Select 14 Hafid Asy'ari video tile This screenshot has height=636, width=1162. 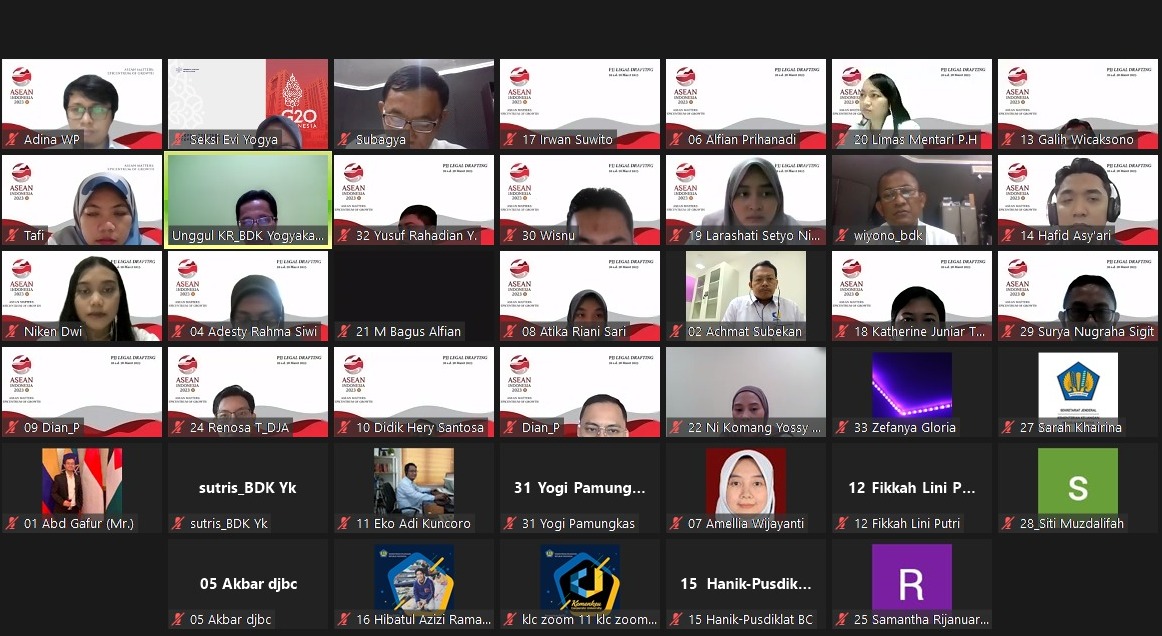(1078, 199)
